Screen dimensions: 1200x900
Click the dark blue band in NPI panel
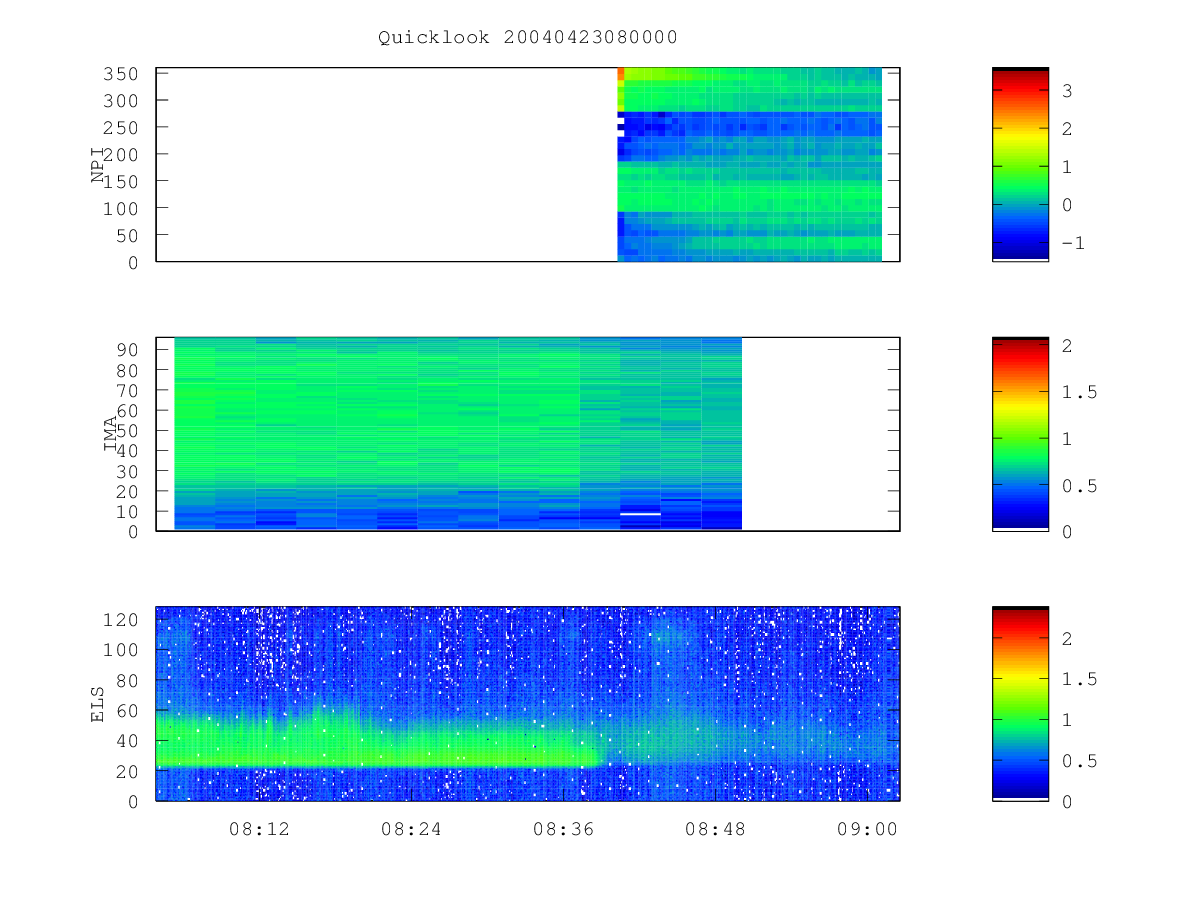750,123
